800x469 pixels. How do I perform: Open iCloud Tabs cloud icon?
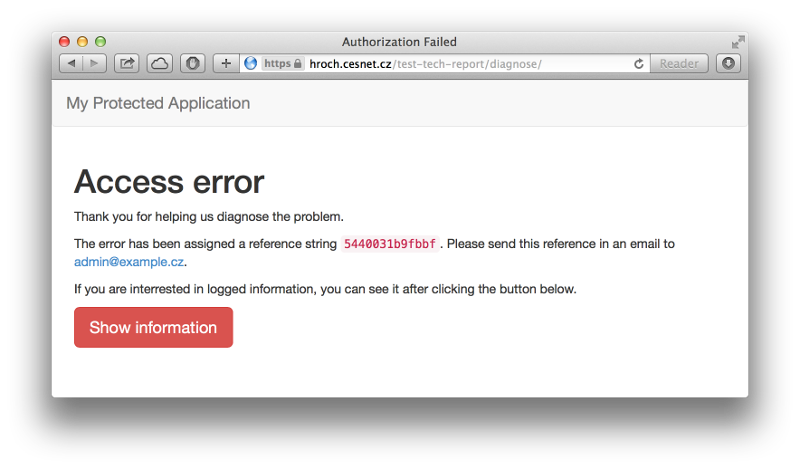pos(160,64)
